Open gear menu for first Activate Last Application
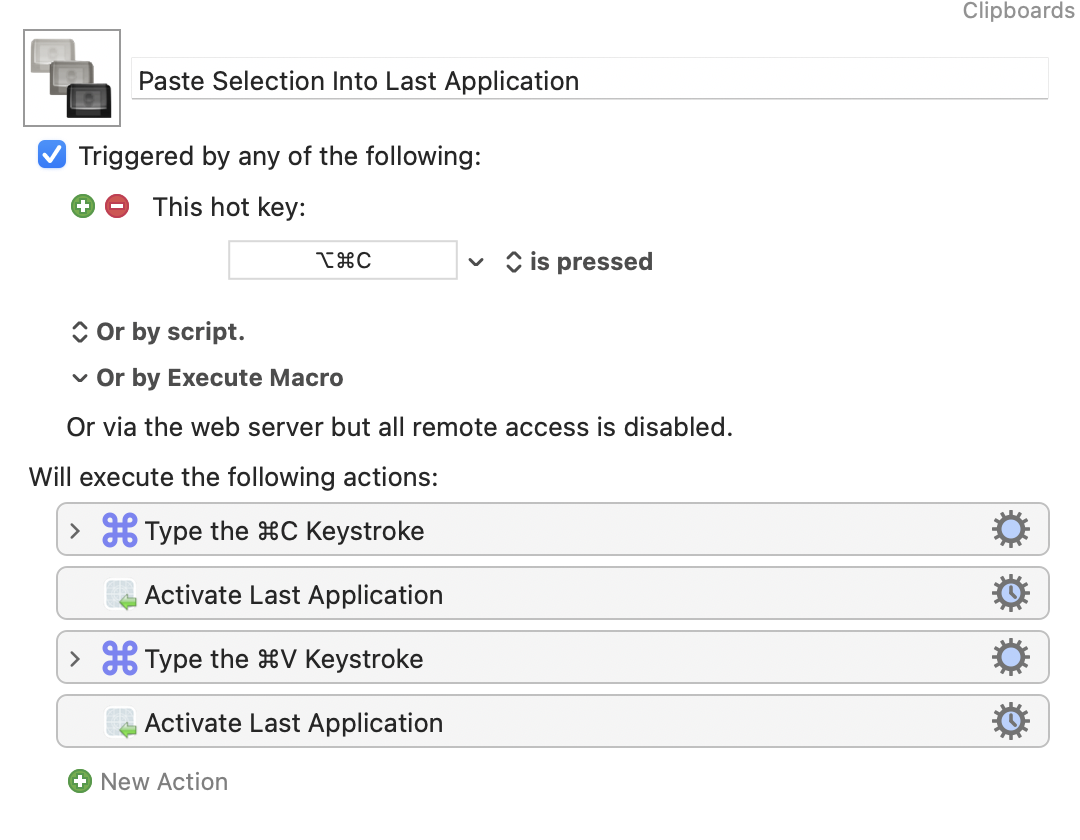The image size is (1080, 840). coord(1010,594)
